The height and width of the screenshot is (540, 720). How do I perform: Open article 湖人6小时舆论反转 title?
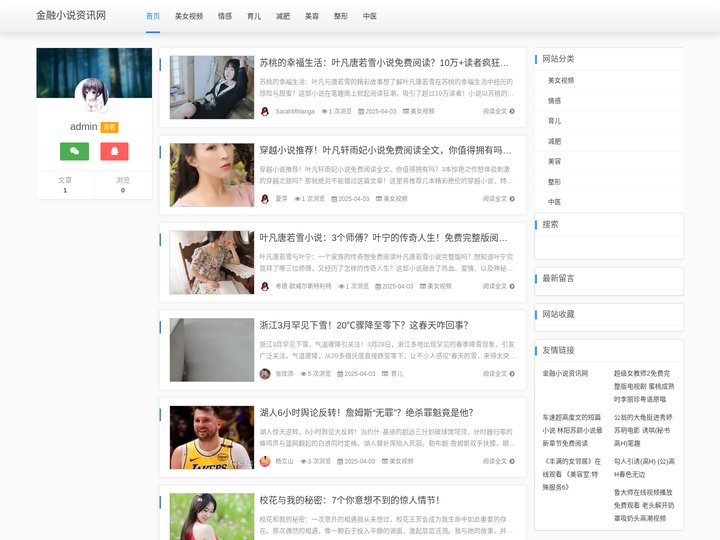tap(366, 412)
